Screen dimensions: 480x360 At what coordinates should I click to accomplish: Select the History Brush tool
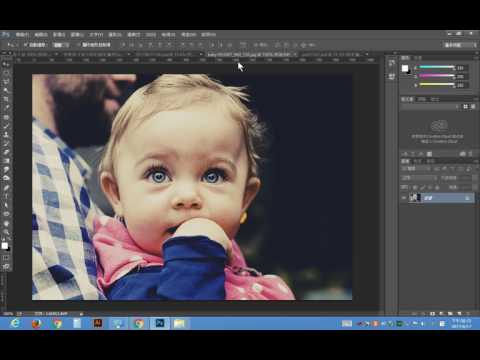click(x=6, y=143)
